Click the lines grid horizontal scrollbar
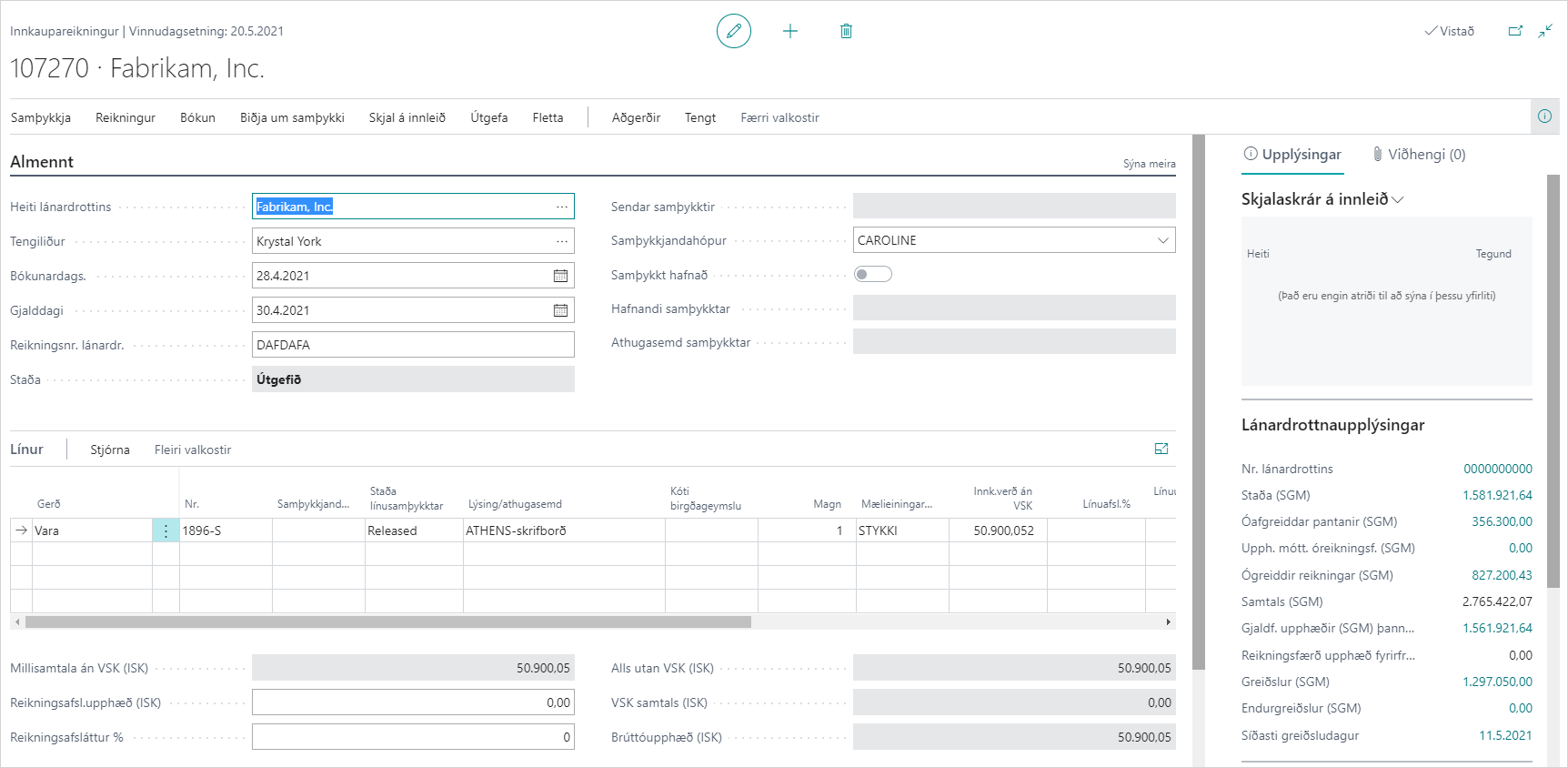The width and height of the screenshot is (1568, 768). point(387,622)
